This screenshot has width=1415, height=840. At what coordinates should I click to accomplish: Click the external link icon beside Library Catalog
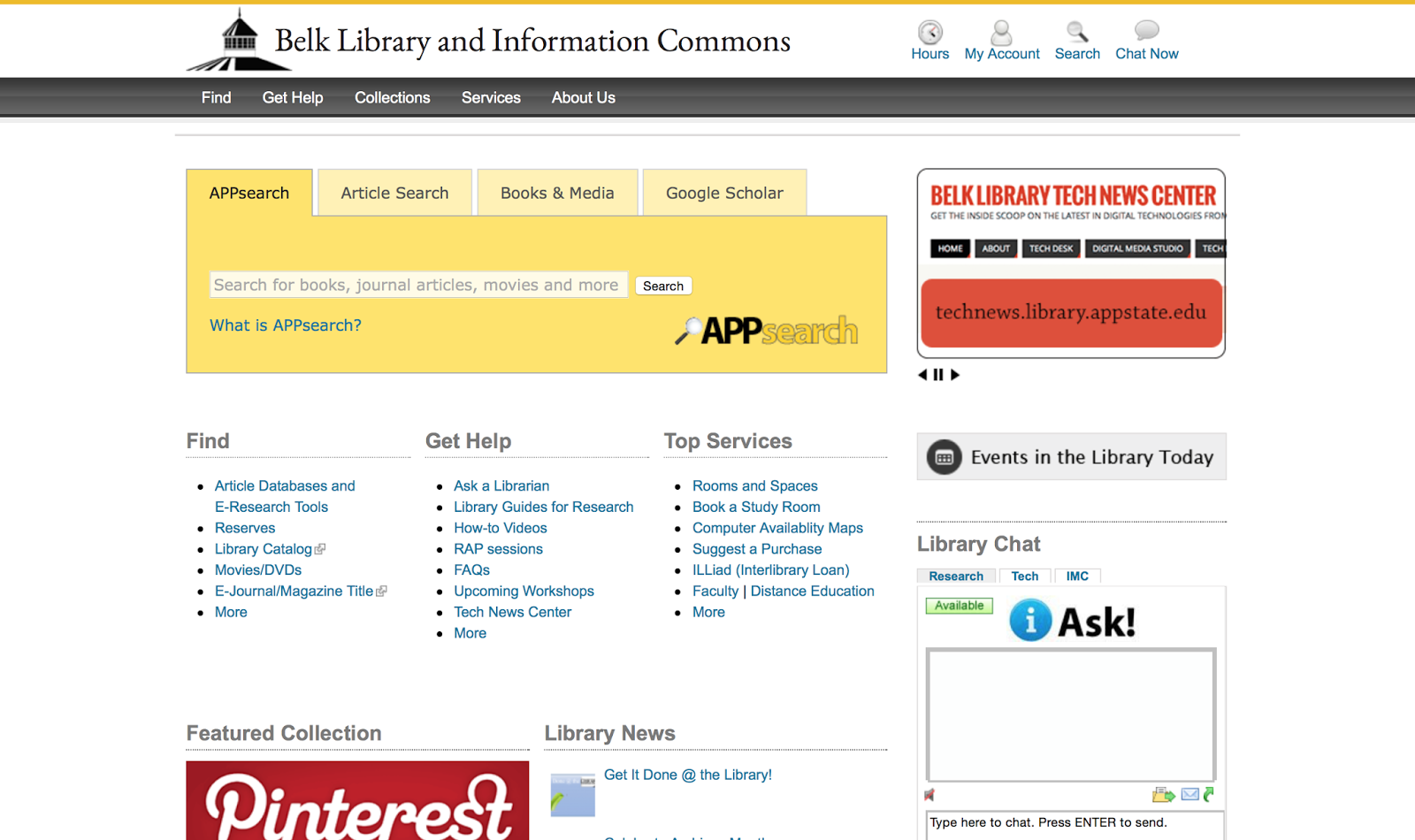(320, 549)
